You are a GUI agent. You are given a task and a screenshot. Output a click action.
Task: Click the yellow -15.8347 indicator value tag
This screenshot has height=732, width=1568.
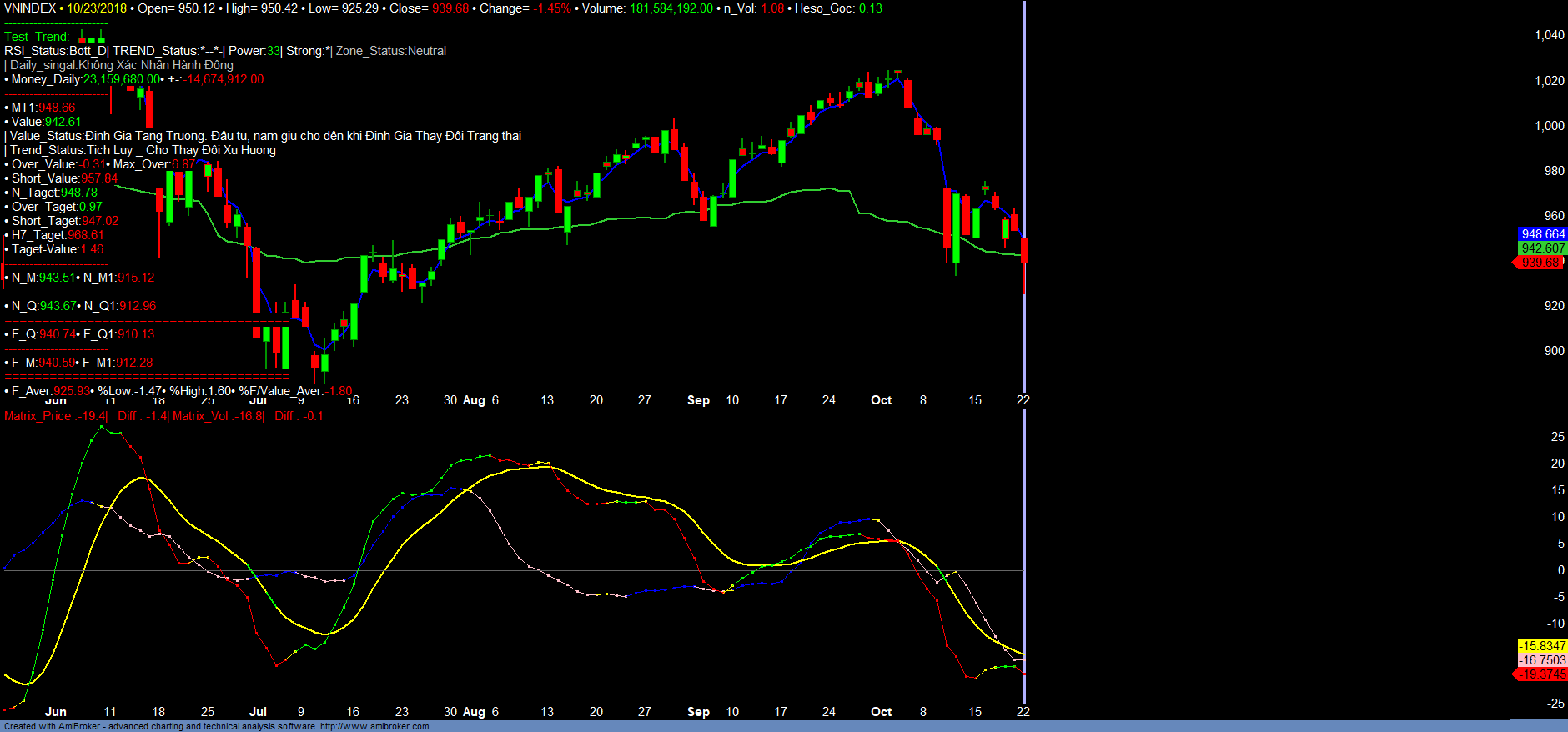pos(1542,646)
